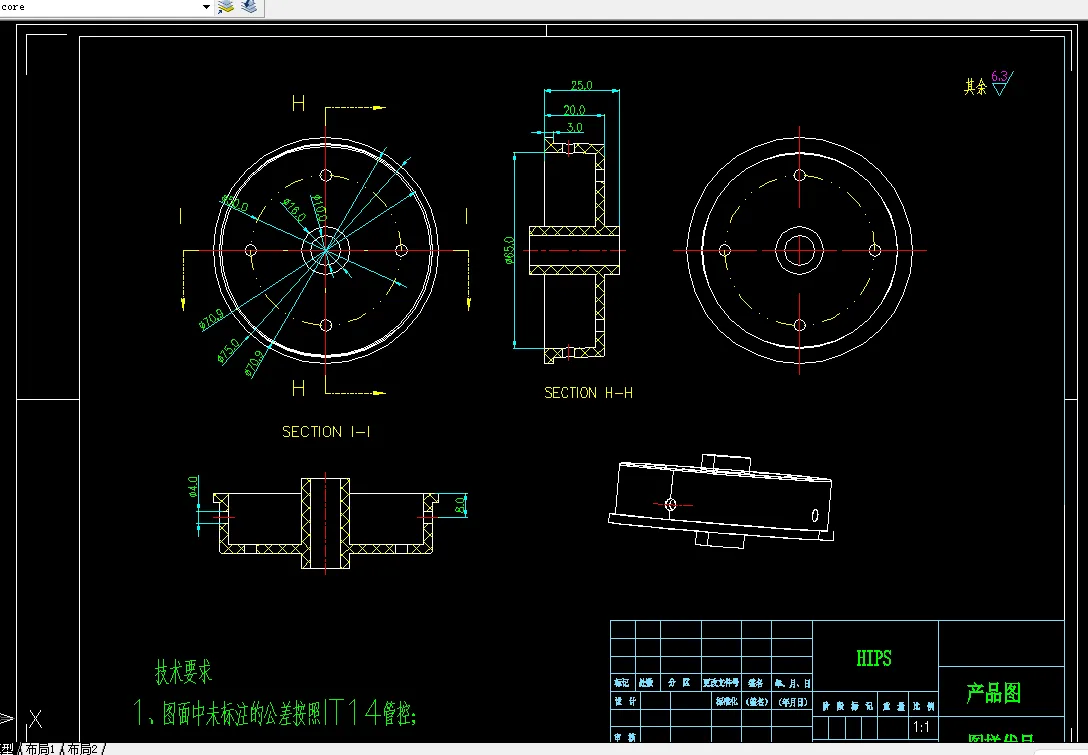Screen dimensions: 1088x755
Task: Switch to the 布局2 layout tab
Action: (x=83, y=749)
